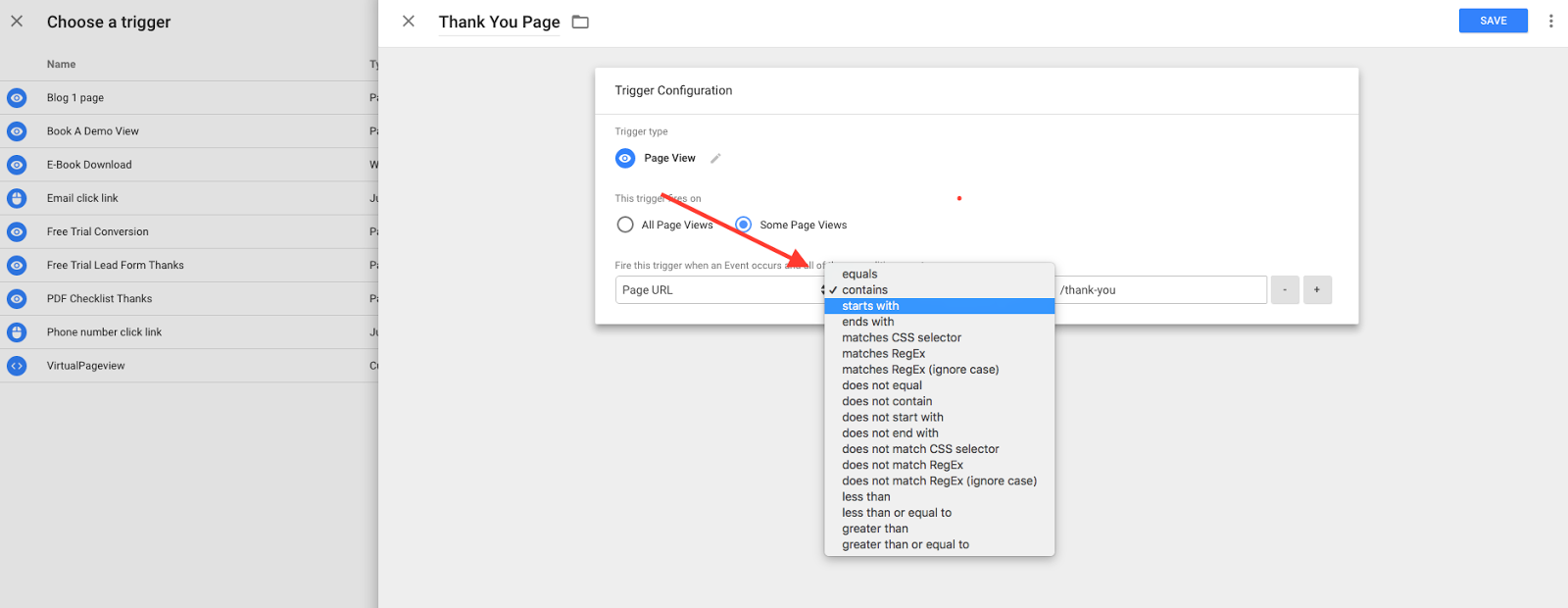
Task: Choose 'does not match CSS selector' option
Action: pyautogui.click(x=940, y=449)
